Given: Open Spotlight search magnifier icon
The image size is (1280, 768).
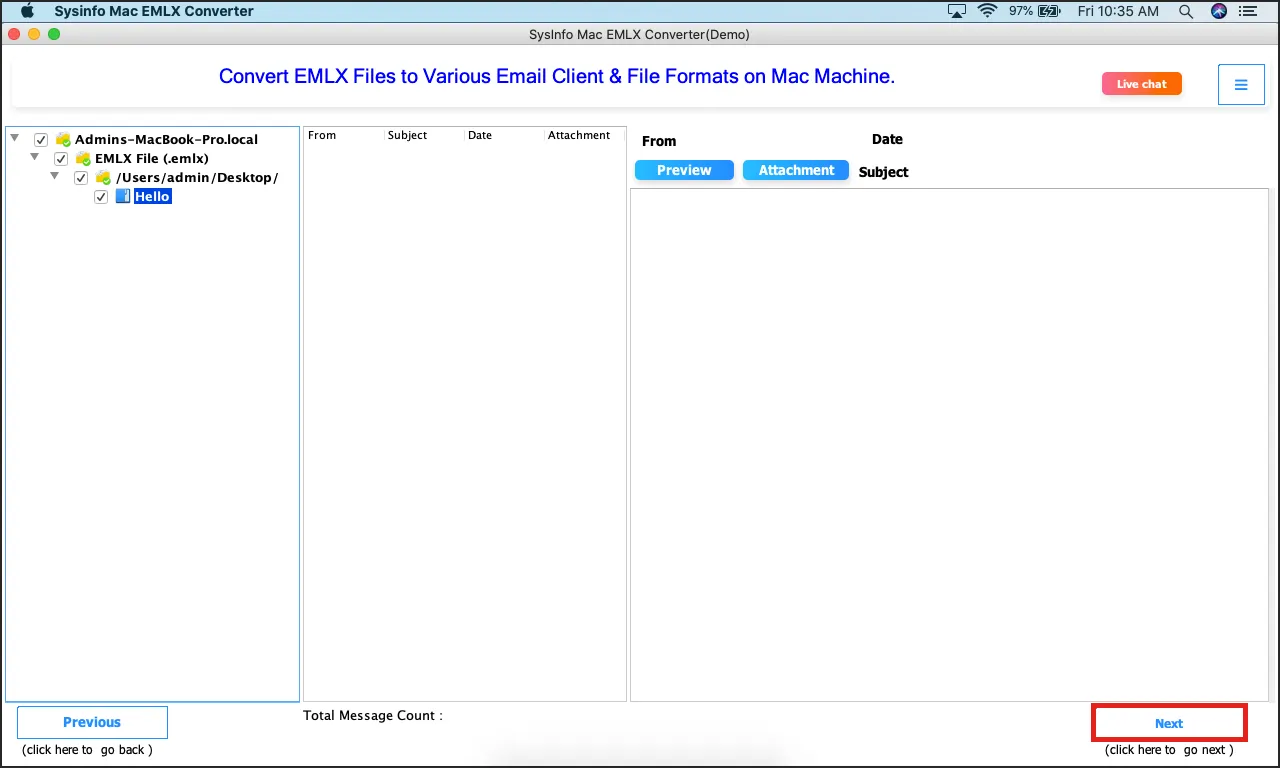Looking at the screenshot, I should [x=1186, y=11].
